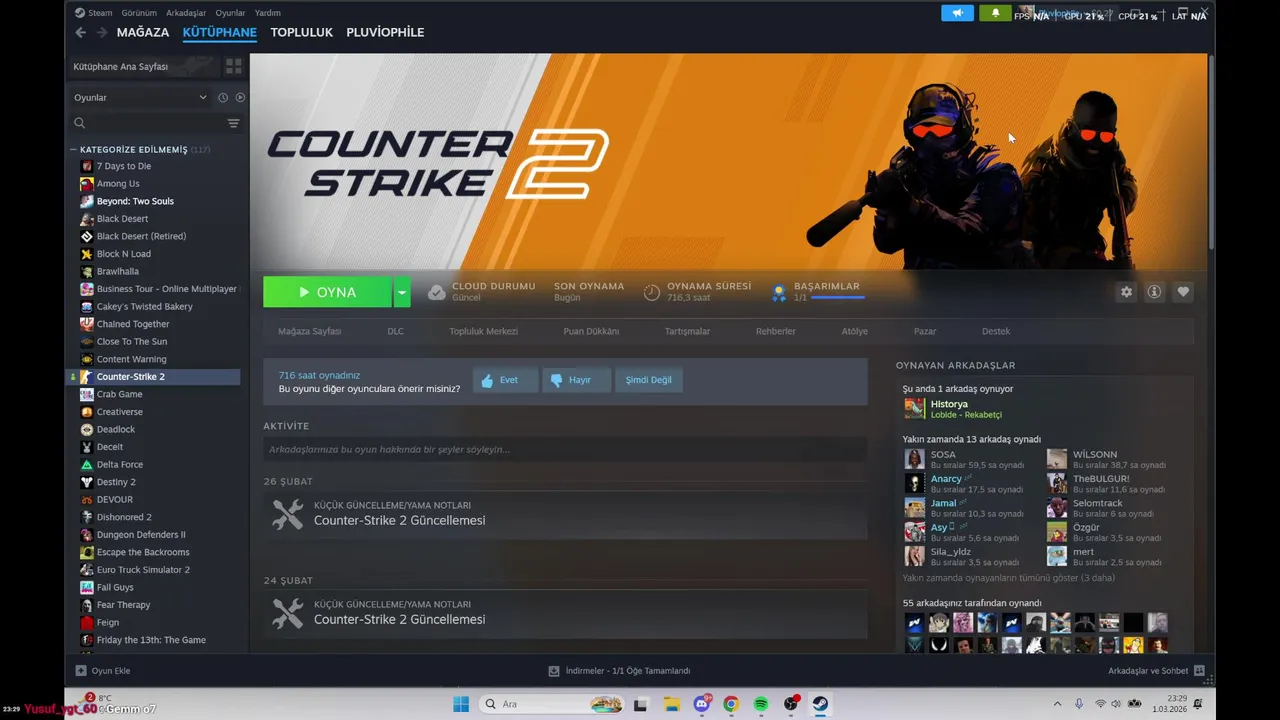The height and width of the screenshot is (720, 1280).
Task: Open Spotify from taskbar
Action: (761, 704)
